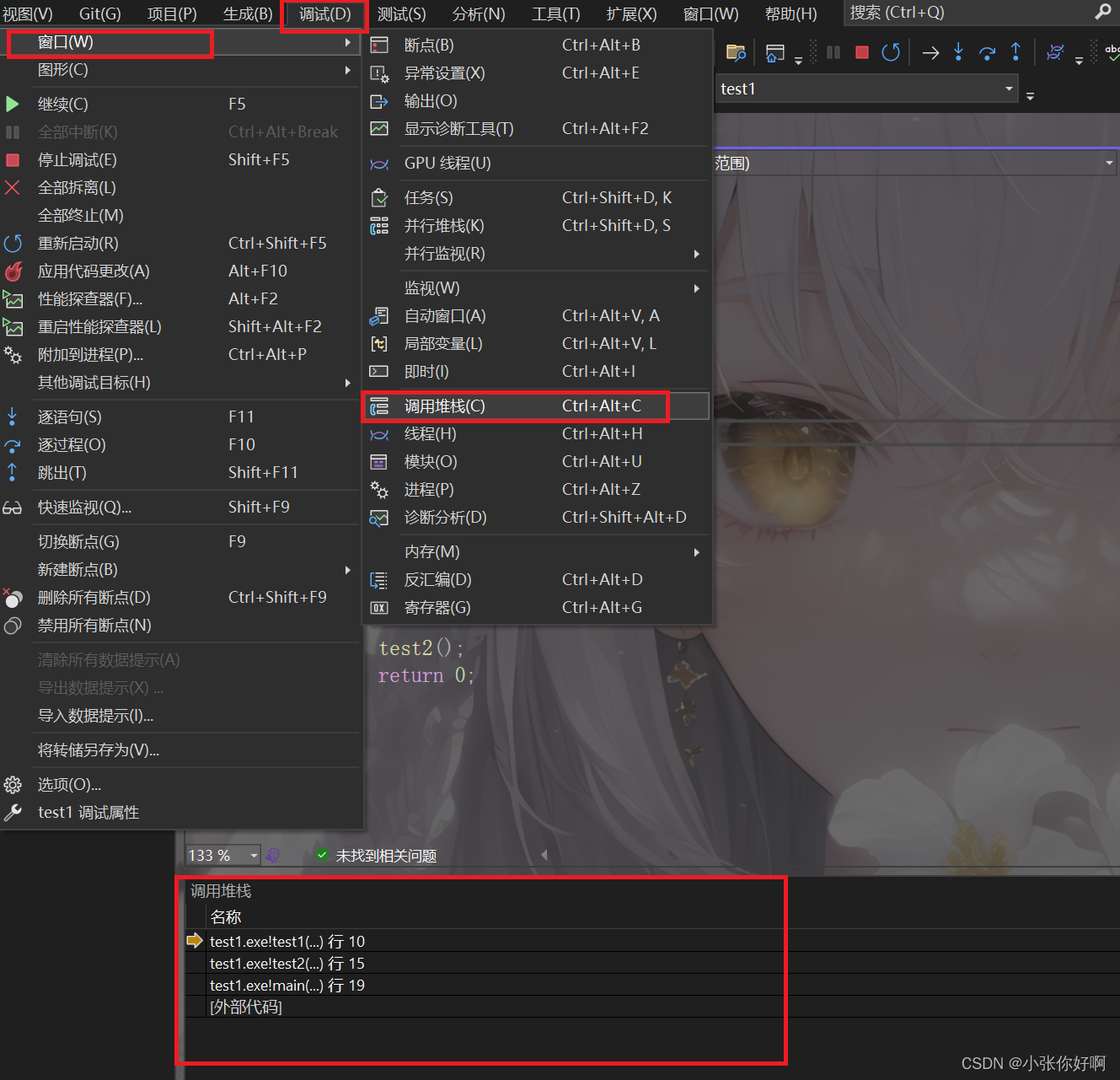Image resolution: width=1120 pixels, height=1080 pixels.
Task: Open the Extensions (扩展) menu
Action: coord(631,14)
